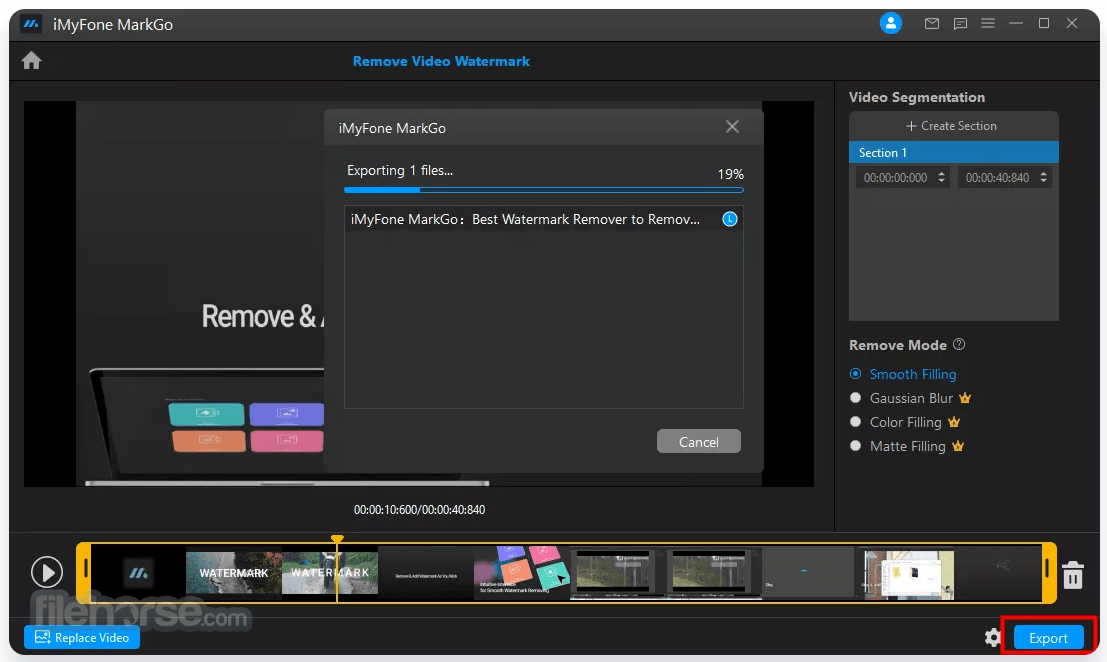Cancel the export in progress
This screenshot has height=662, width=1107.
698,442
